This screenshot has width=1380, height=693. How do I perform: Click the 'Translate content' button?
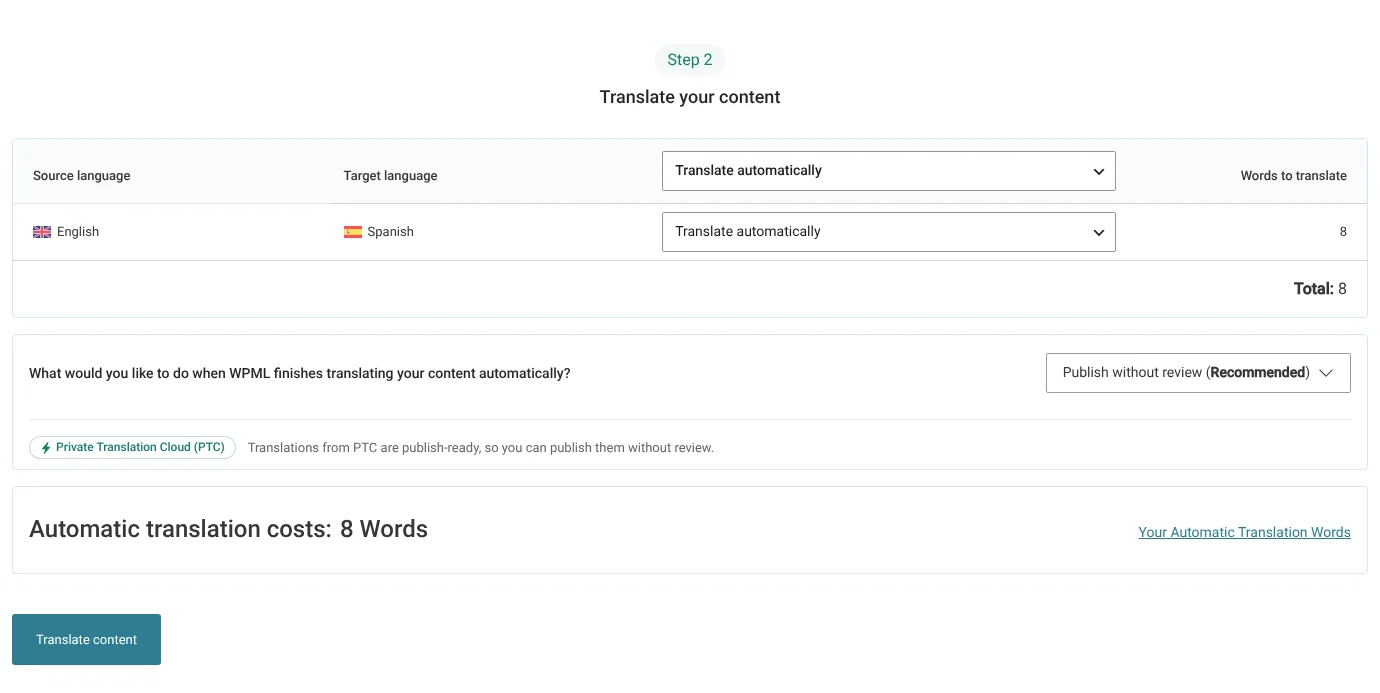tap(86, 640)
